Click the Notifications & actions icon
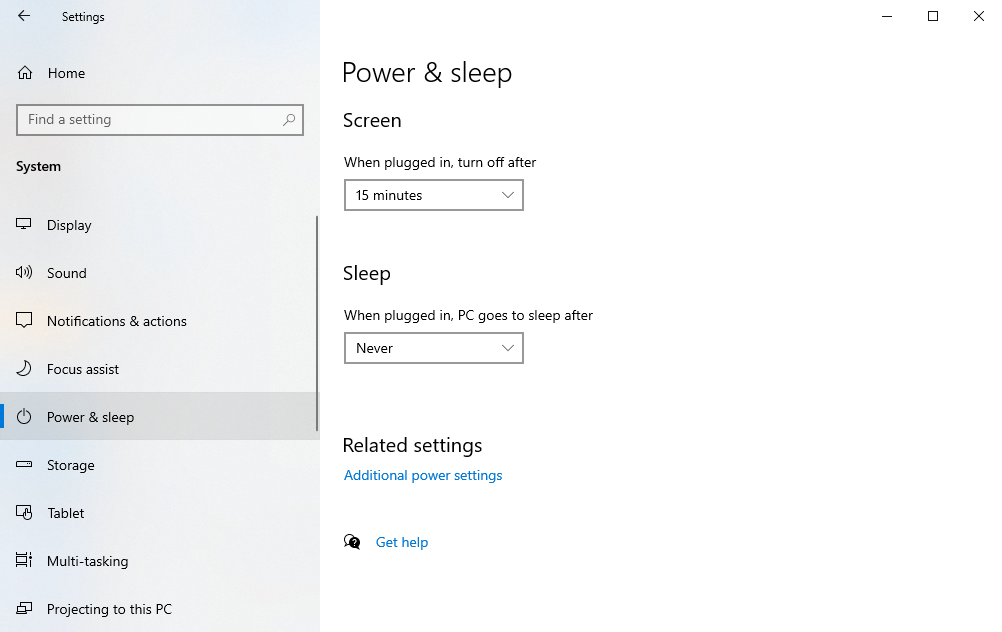 25,321
